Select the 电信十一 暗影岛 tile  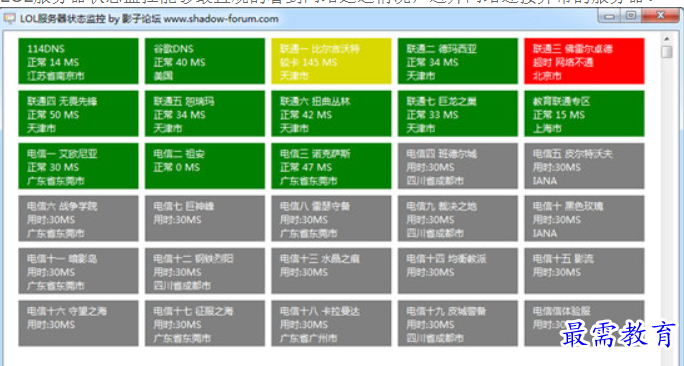79,270
